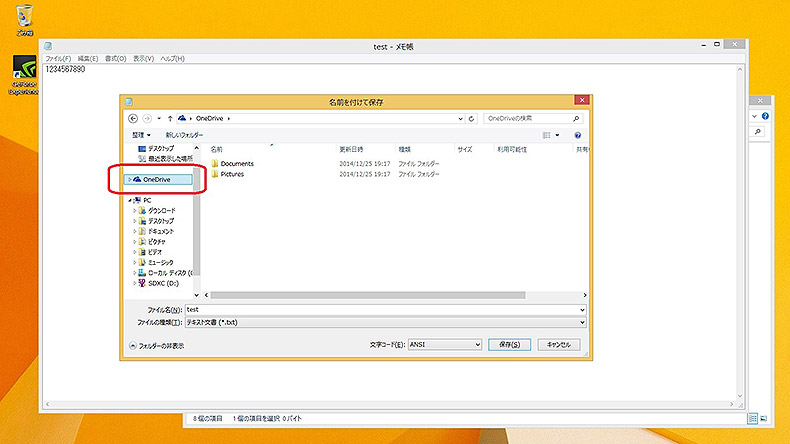This screenshot has width=790, height=444.
Task: Collapse the folder pane with フォルダーの非表示
Action: tap(157, 346)
